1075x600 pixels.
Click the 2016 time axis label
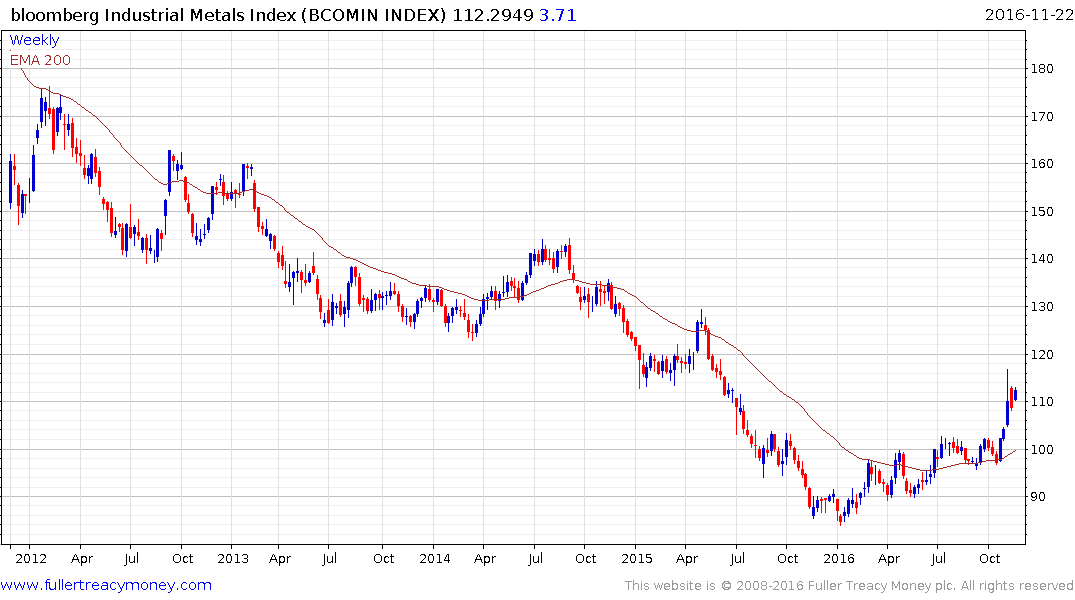pos(839,559)
